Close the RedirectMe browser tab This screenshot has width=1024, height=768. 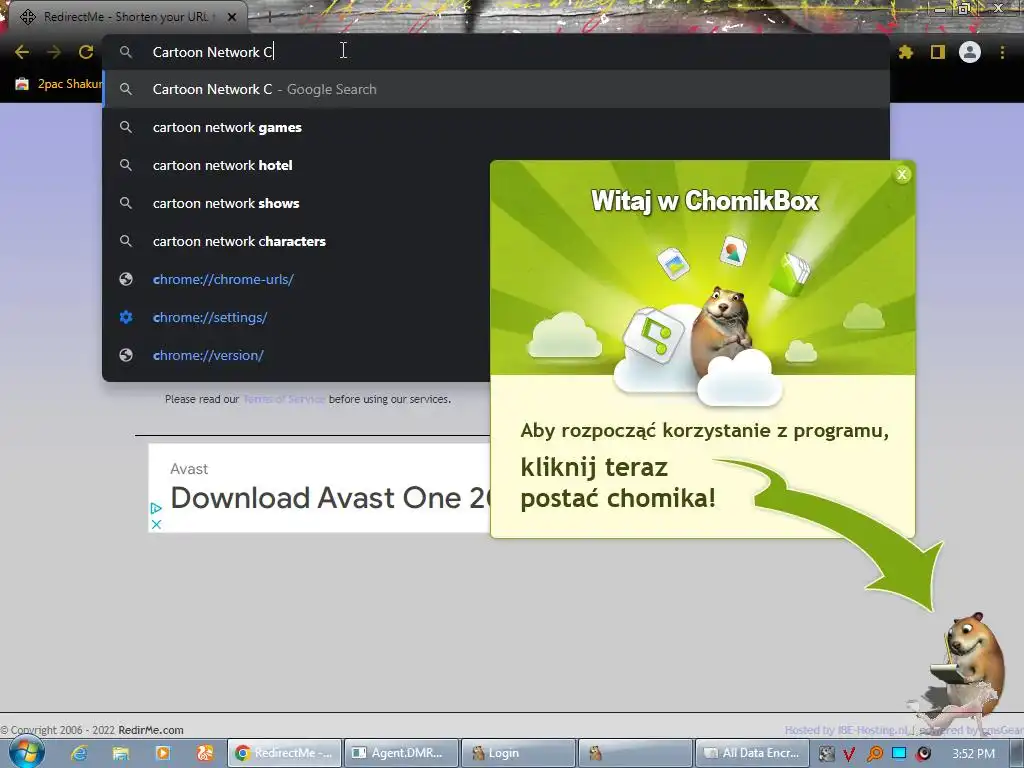point(232,17)
